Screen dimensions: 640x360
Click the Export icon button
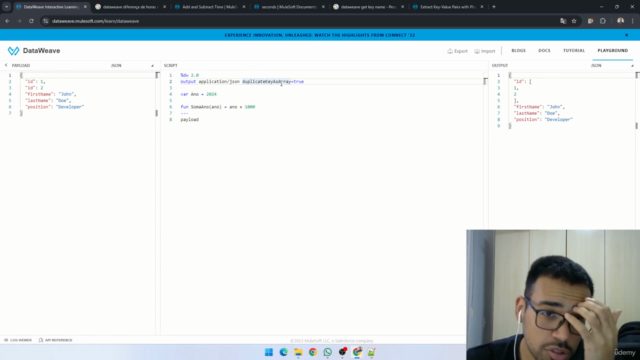[458, 51]
